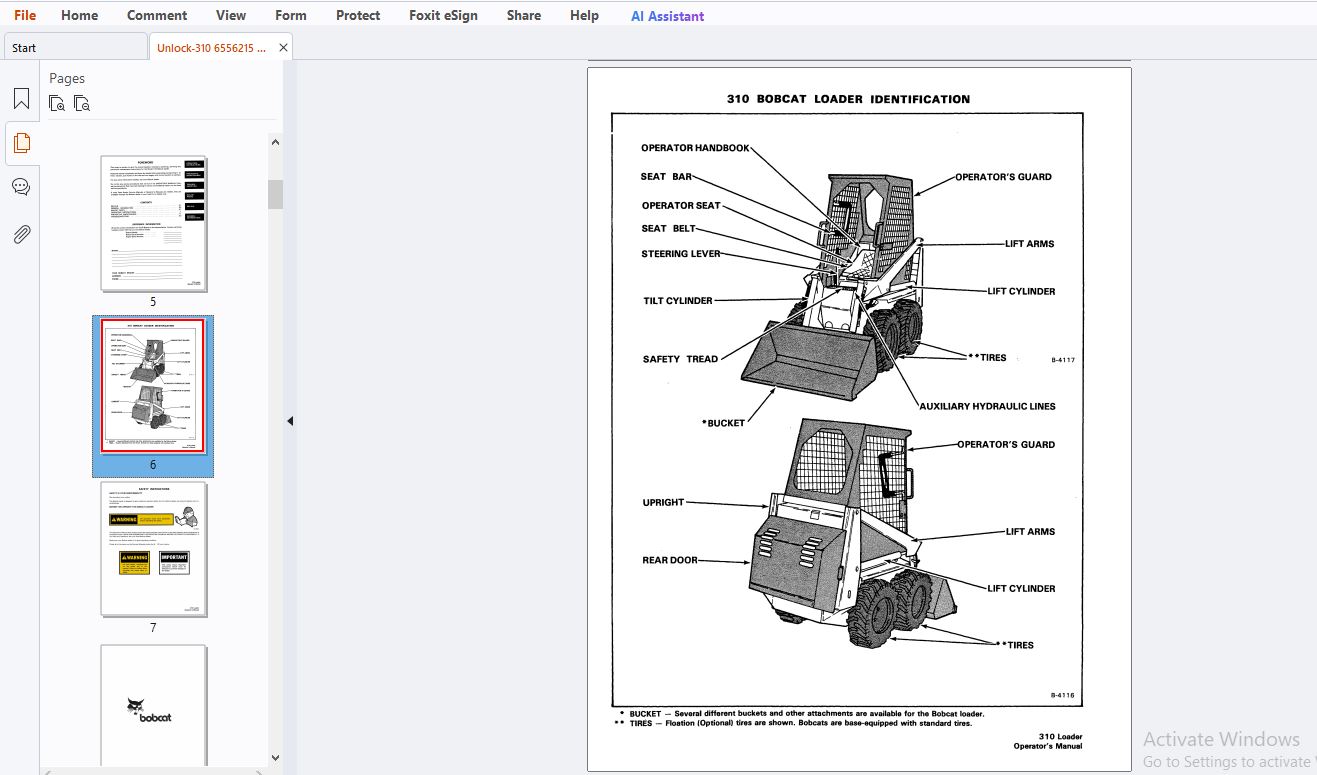Collapse the navigation panel arrow
1317x775 pixels.
(290, 421)
